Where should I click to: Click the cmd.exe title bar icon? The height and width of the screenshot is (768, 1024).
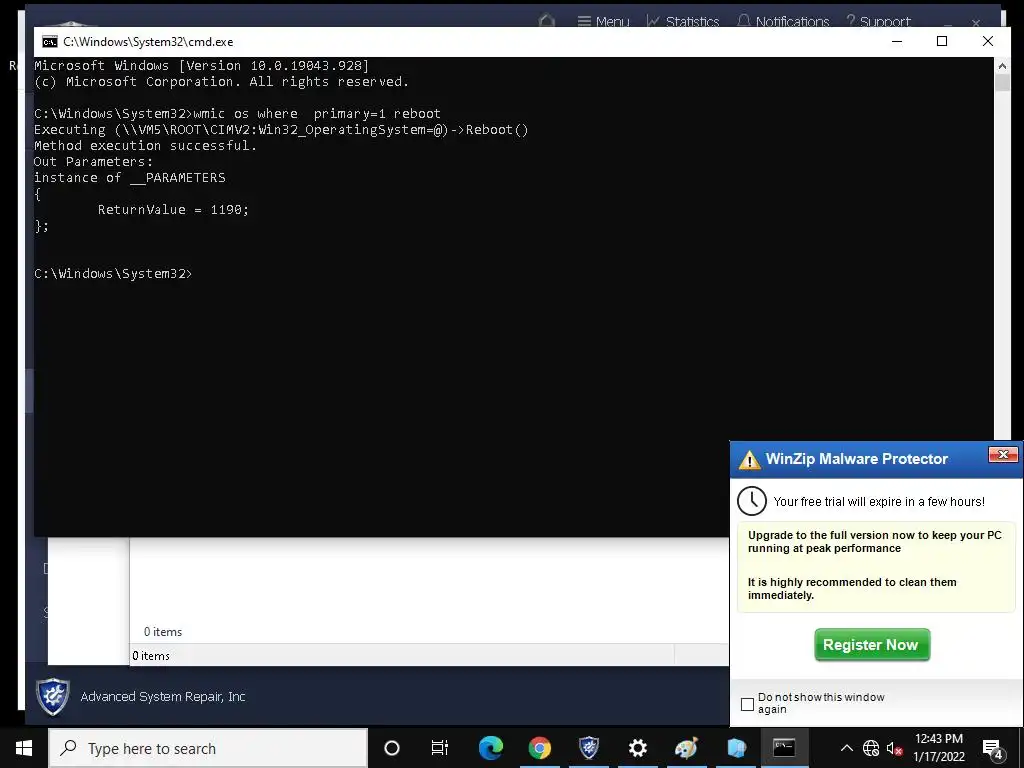tap(50, 42)
